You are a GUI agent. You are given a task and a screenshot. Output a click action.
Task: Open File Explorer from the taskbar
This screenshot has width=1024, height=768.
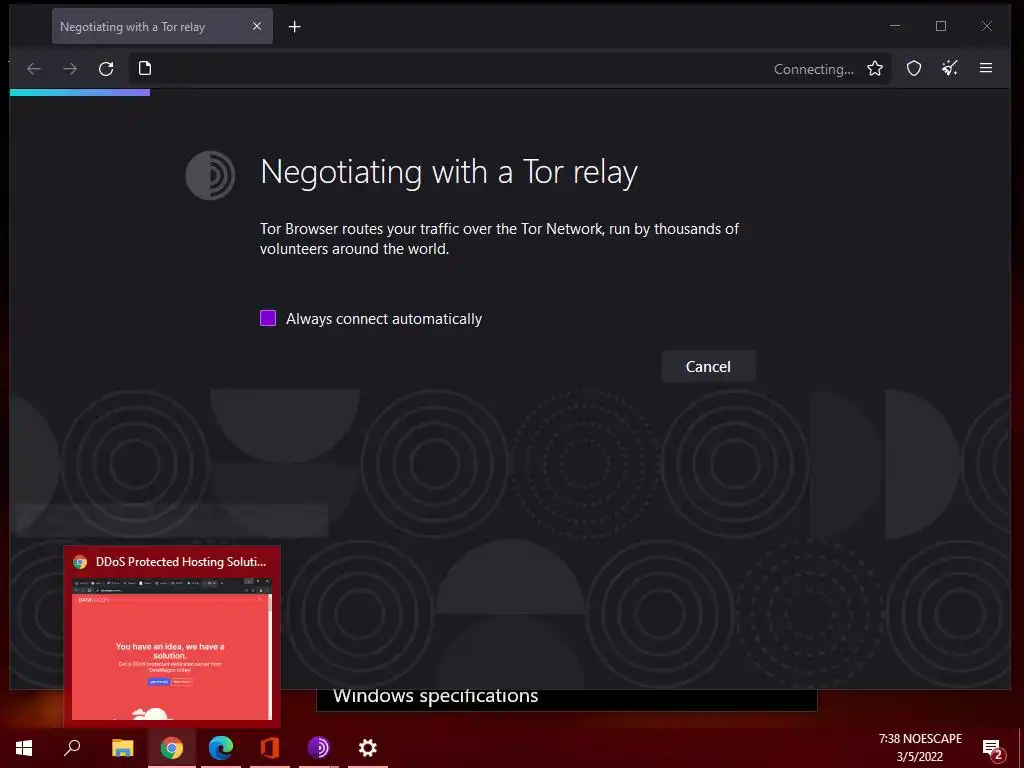pos(122,748)
